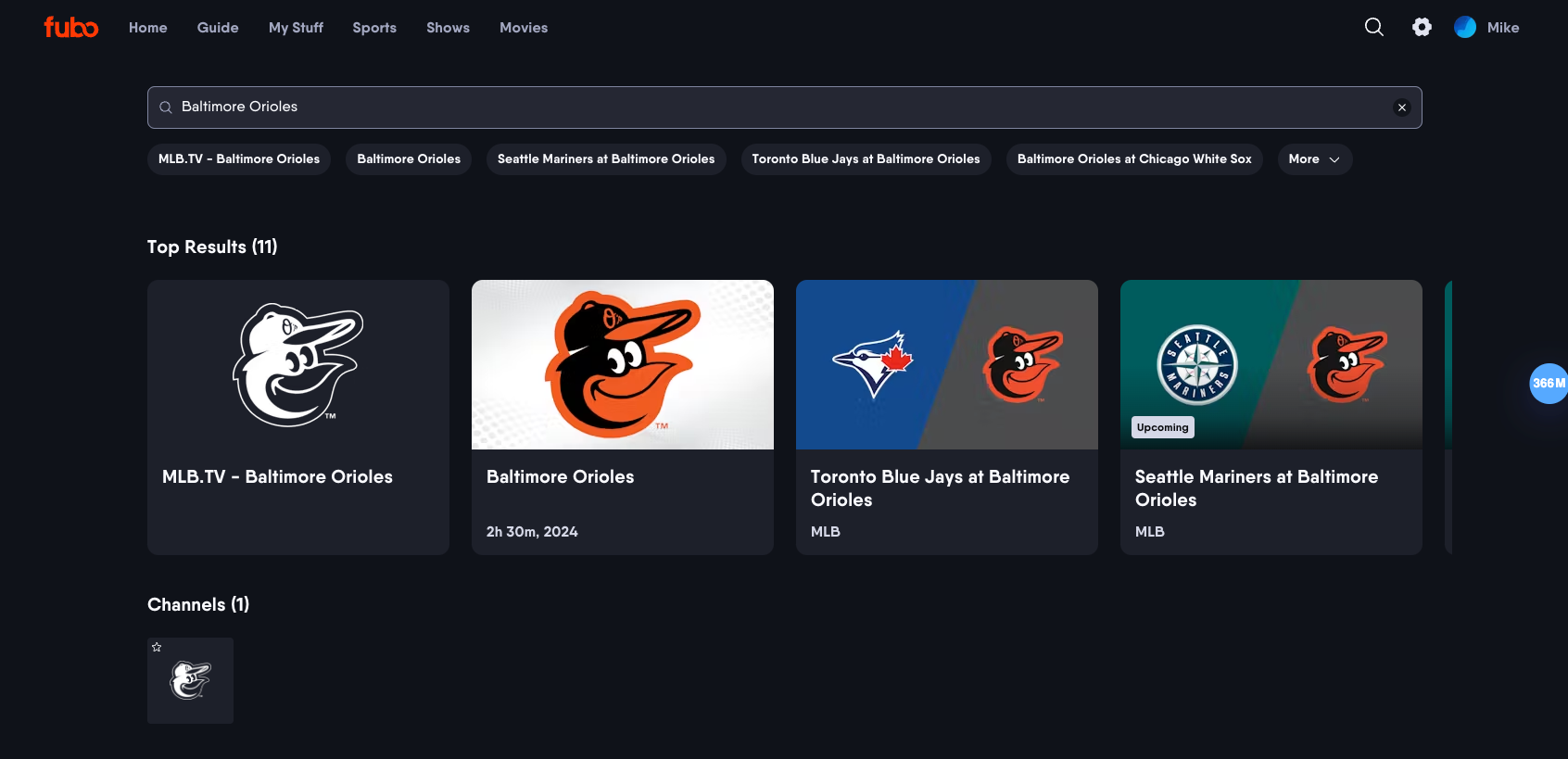Open Mariners vs Orioles upcoming card thumbnail
Image resolution: width=1568 pixels, height=759 pixels.
click(x=1271, y=365)
